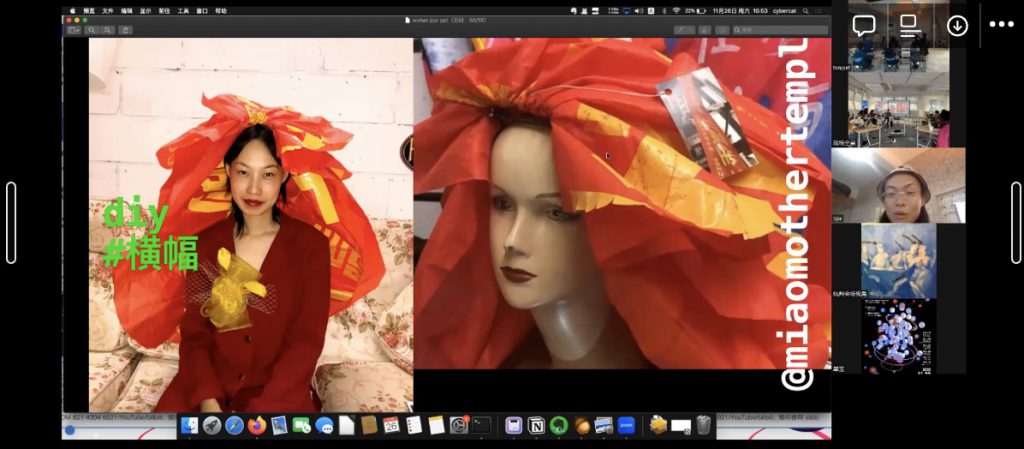
Task: Open the sidebar view dropdown in Preview toolbar
Action: click(x=74, y=30)
